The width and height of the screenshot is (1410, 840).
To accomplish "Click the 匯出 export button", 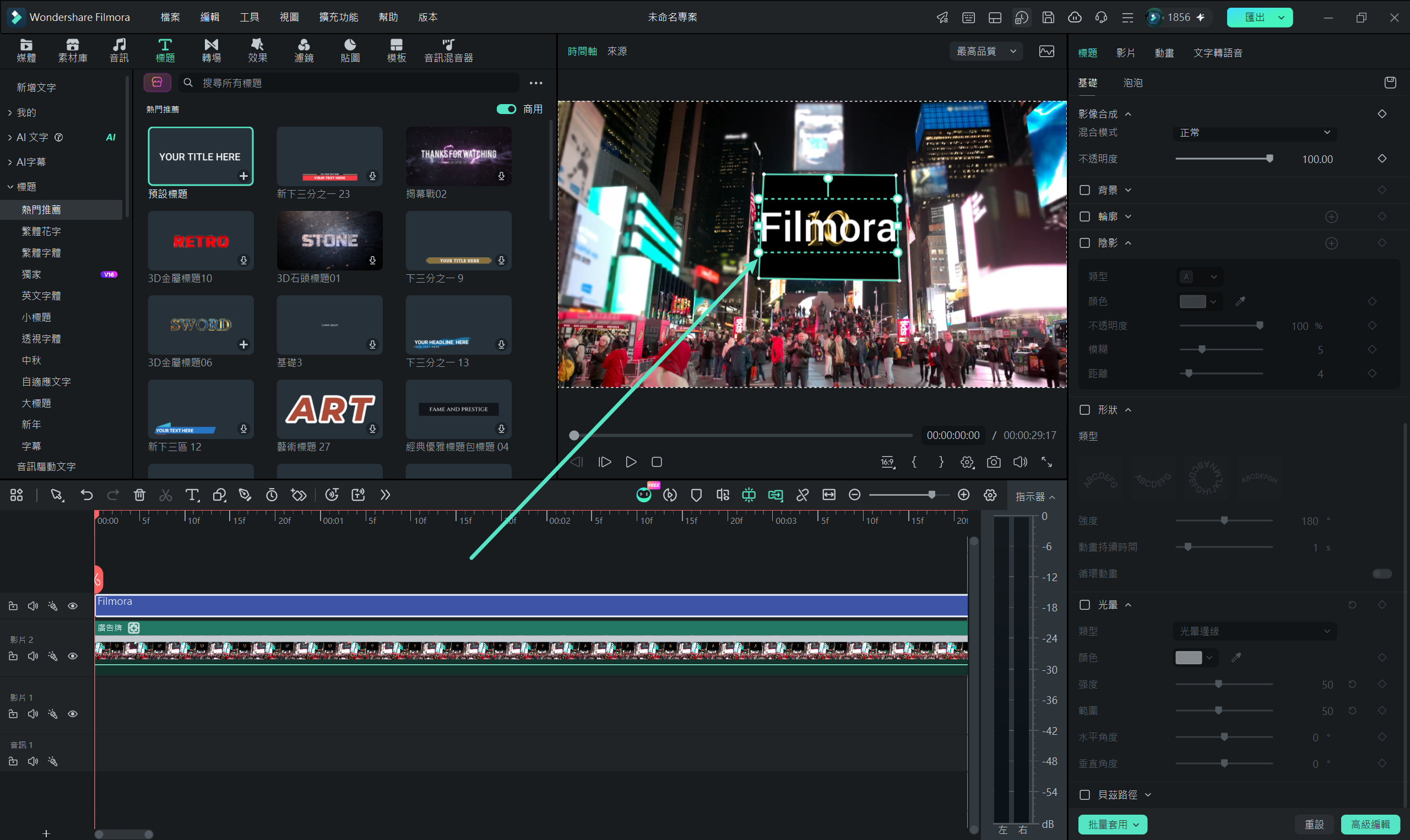I will click(1260, 18).
